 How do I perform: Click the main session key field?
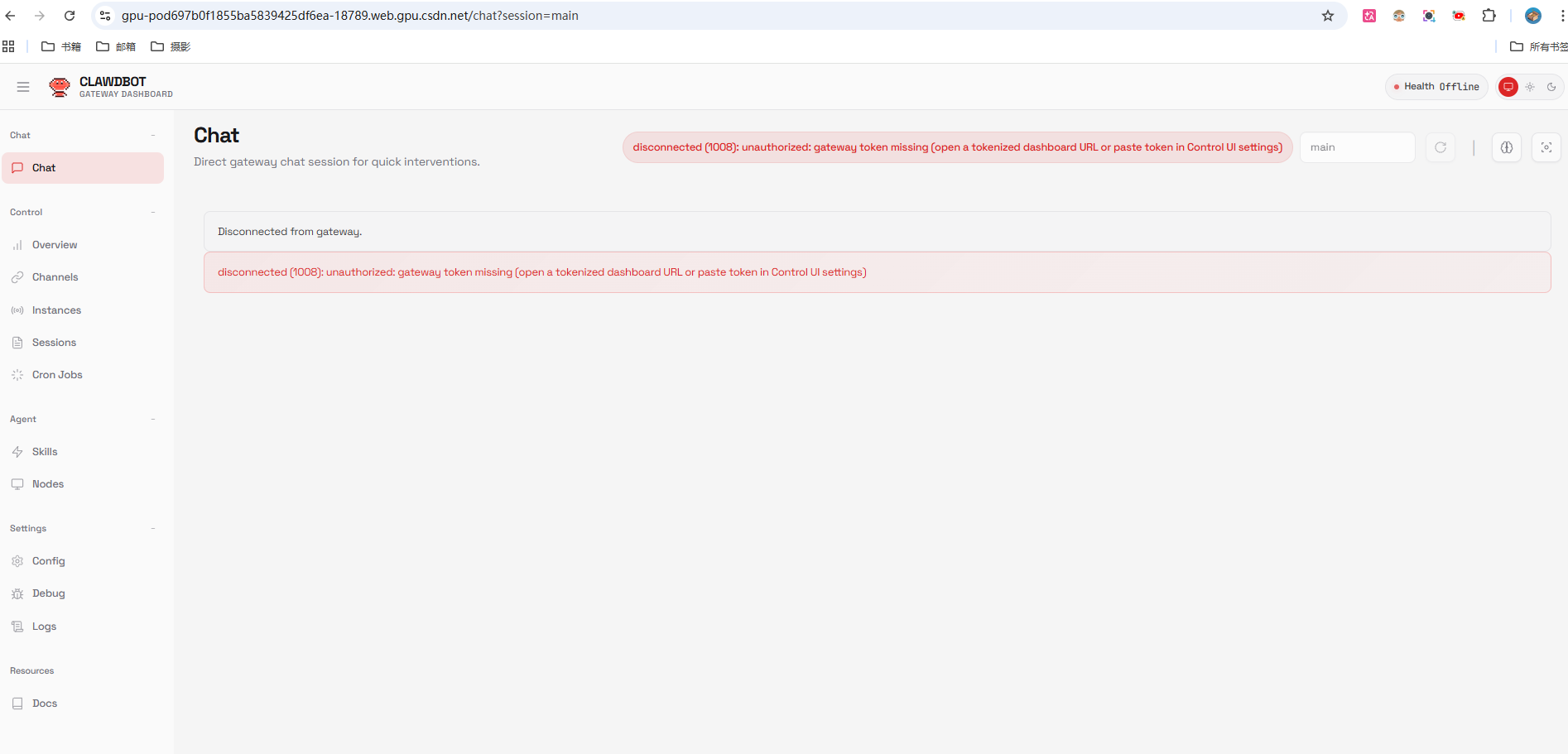1356,147
